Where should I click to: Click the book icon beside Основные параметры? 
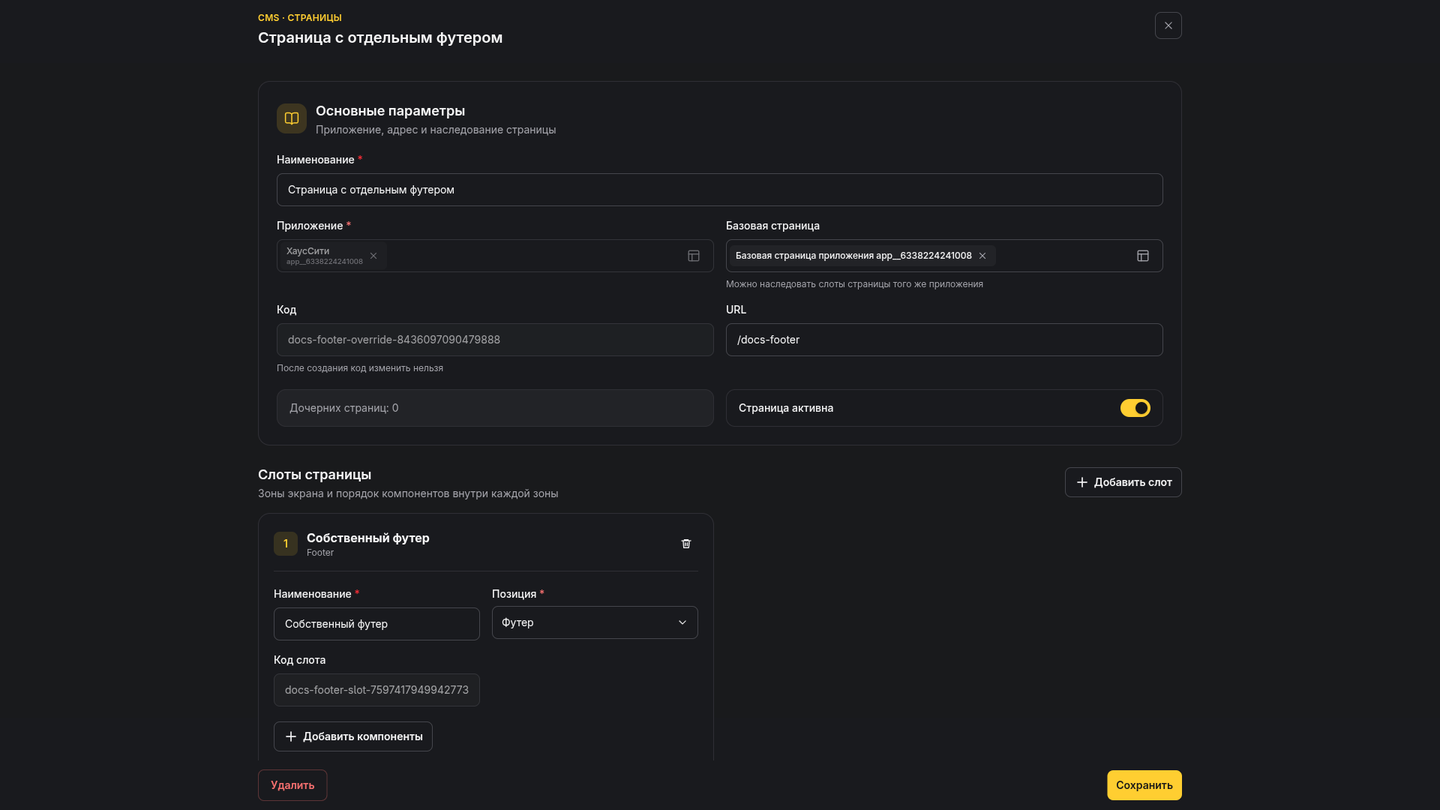point(292,118)
